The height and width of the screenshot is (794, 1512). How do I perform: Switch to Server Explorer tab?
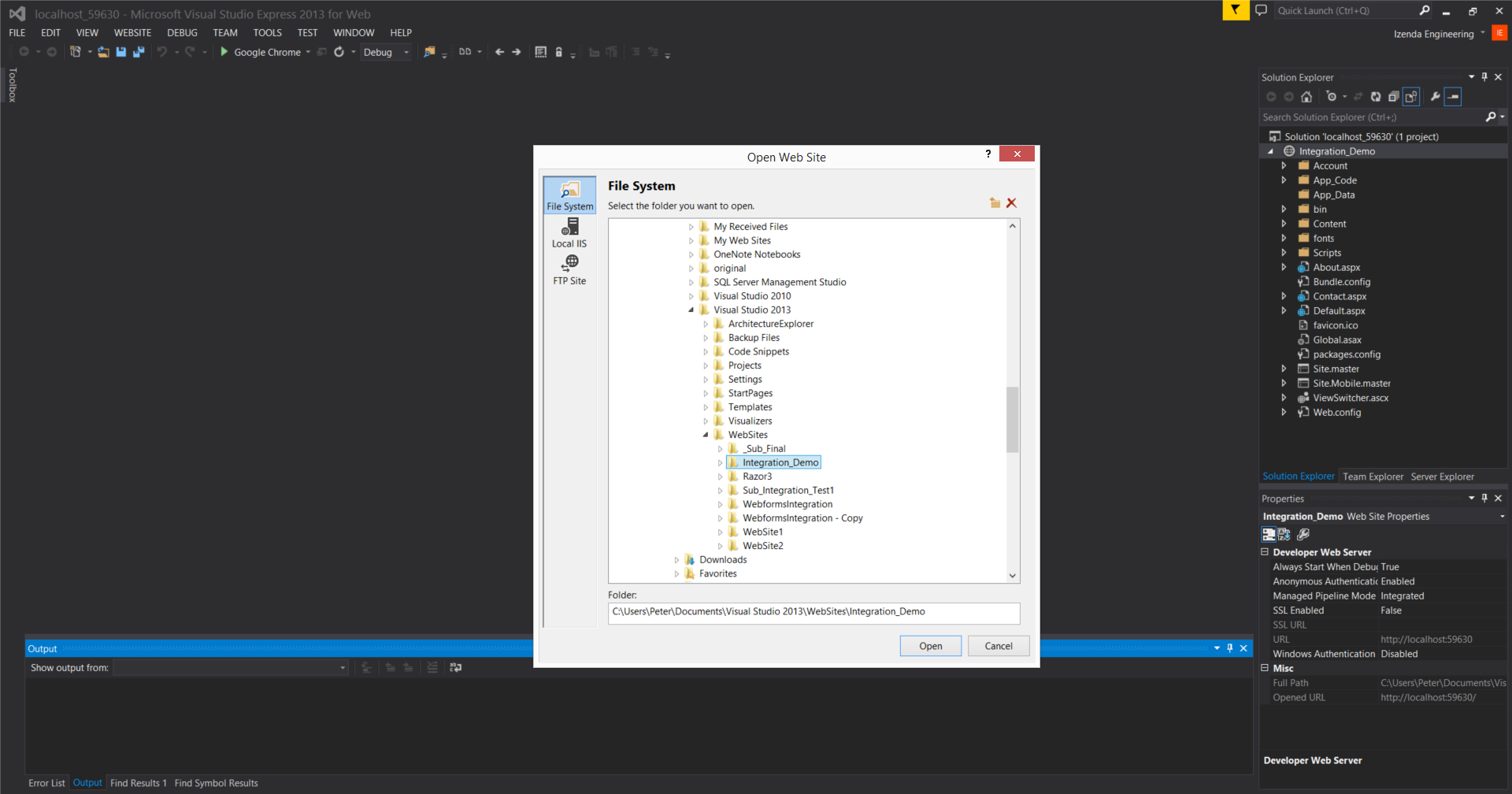1442,477
